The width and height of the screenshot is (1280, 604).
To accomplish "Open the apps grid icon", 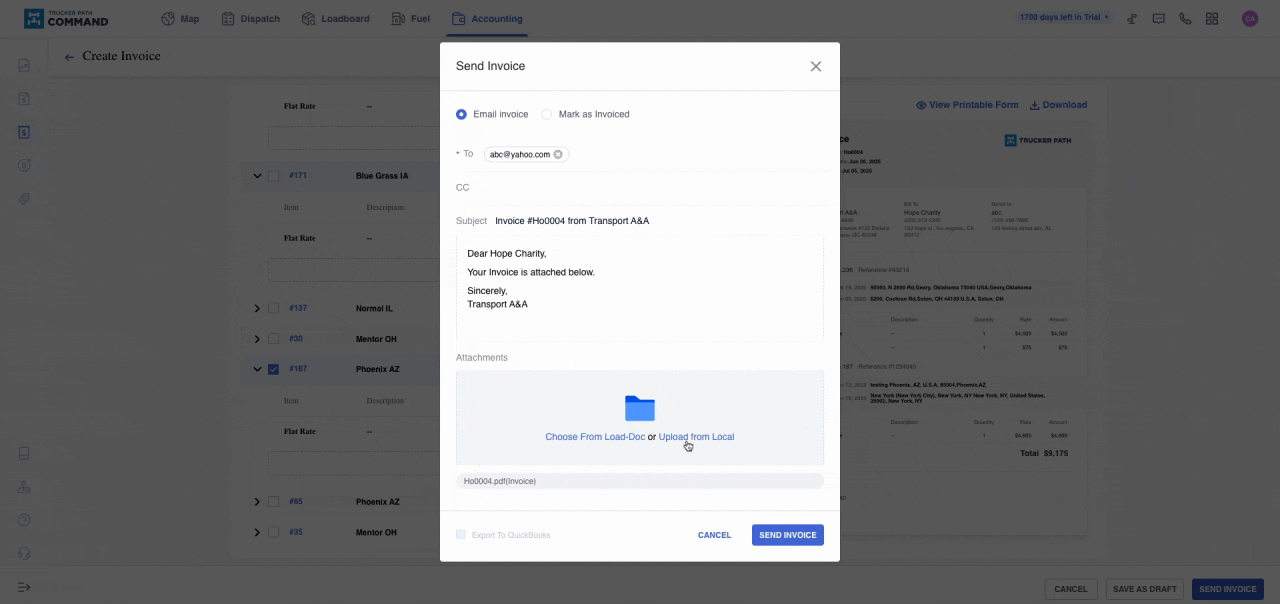I will (x=1212, y=18).
